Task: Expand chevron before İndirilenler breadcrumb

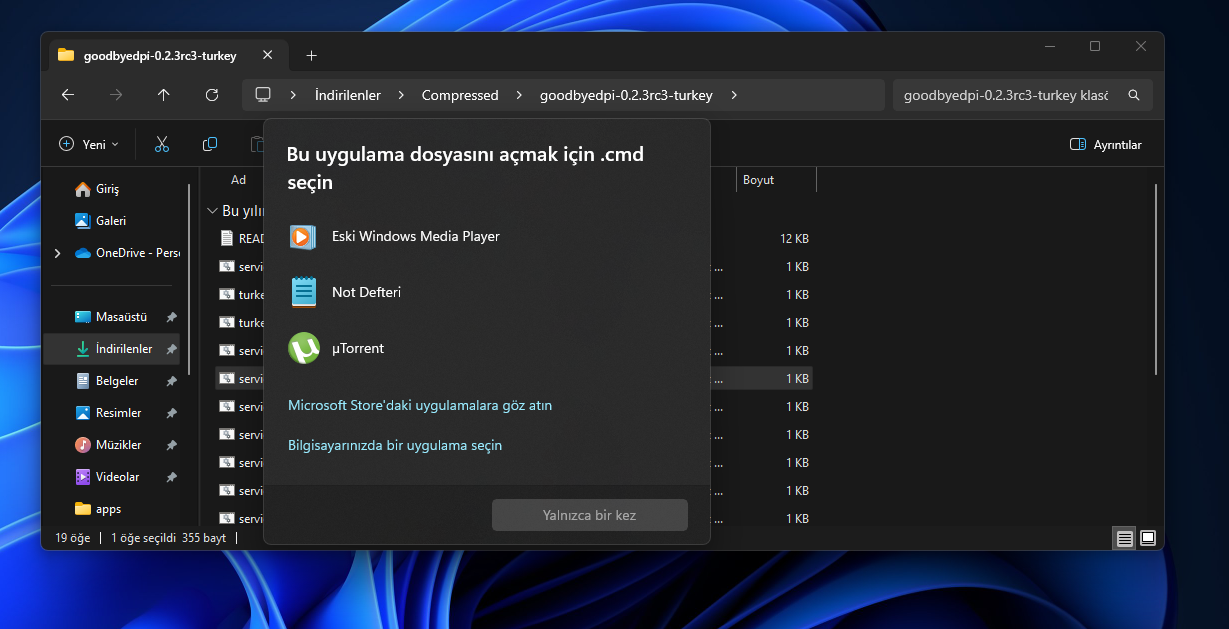Action: 293,95
